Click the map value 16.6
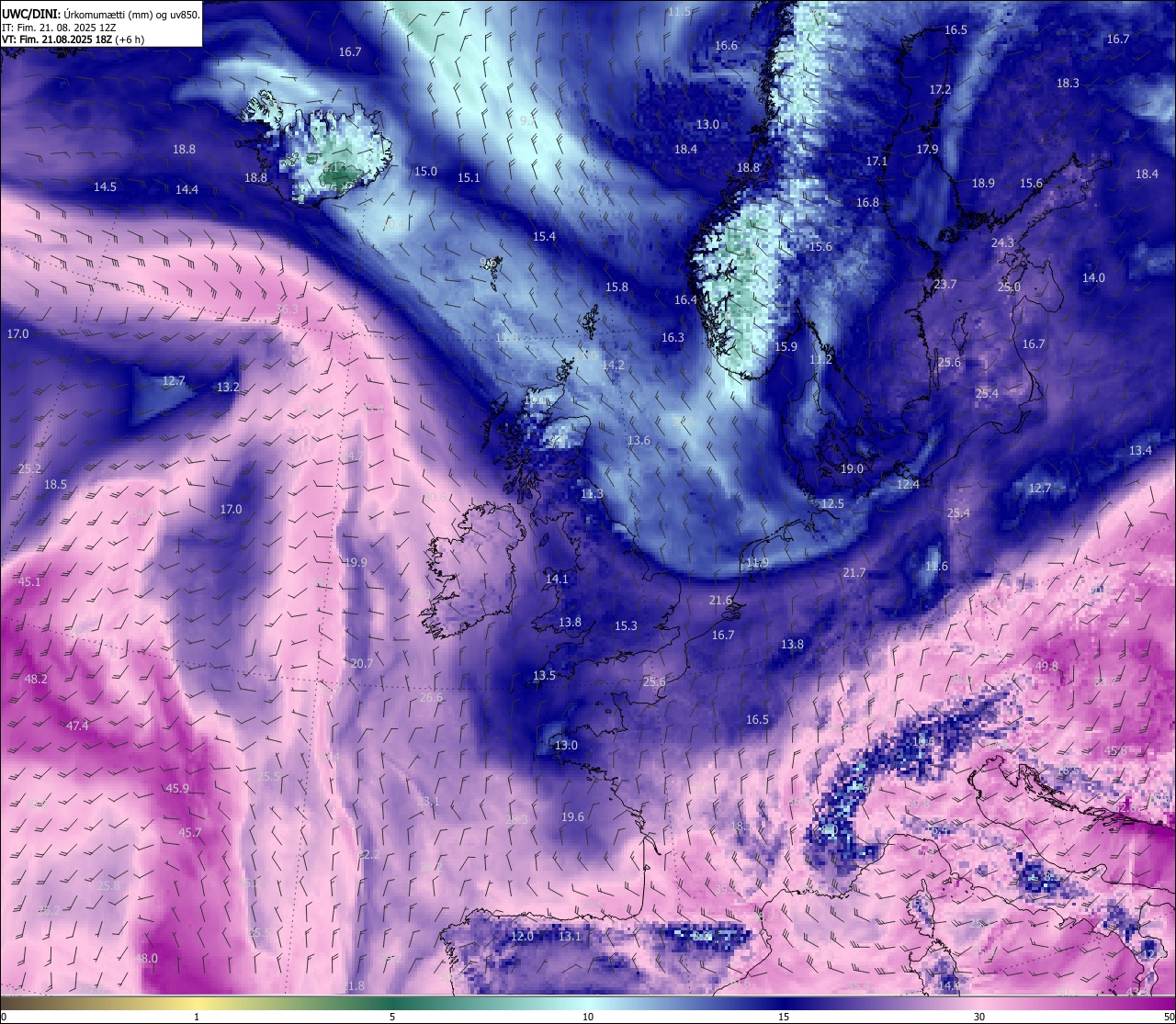The width and height of the screenshot is (1176, 1024). [726, 46]
